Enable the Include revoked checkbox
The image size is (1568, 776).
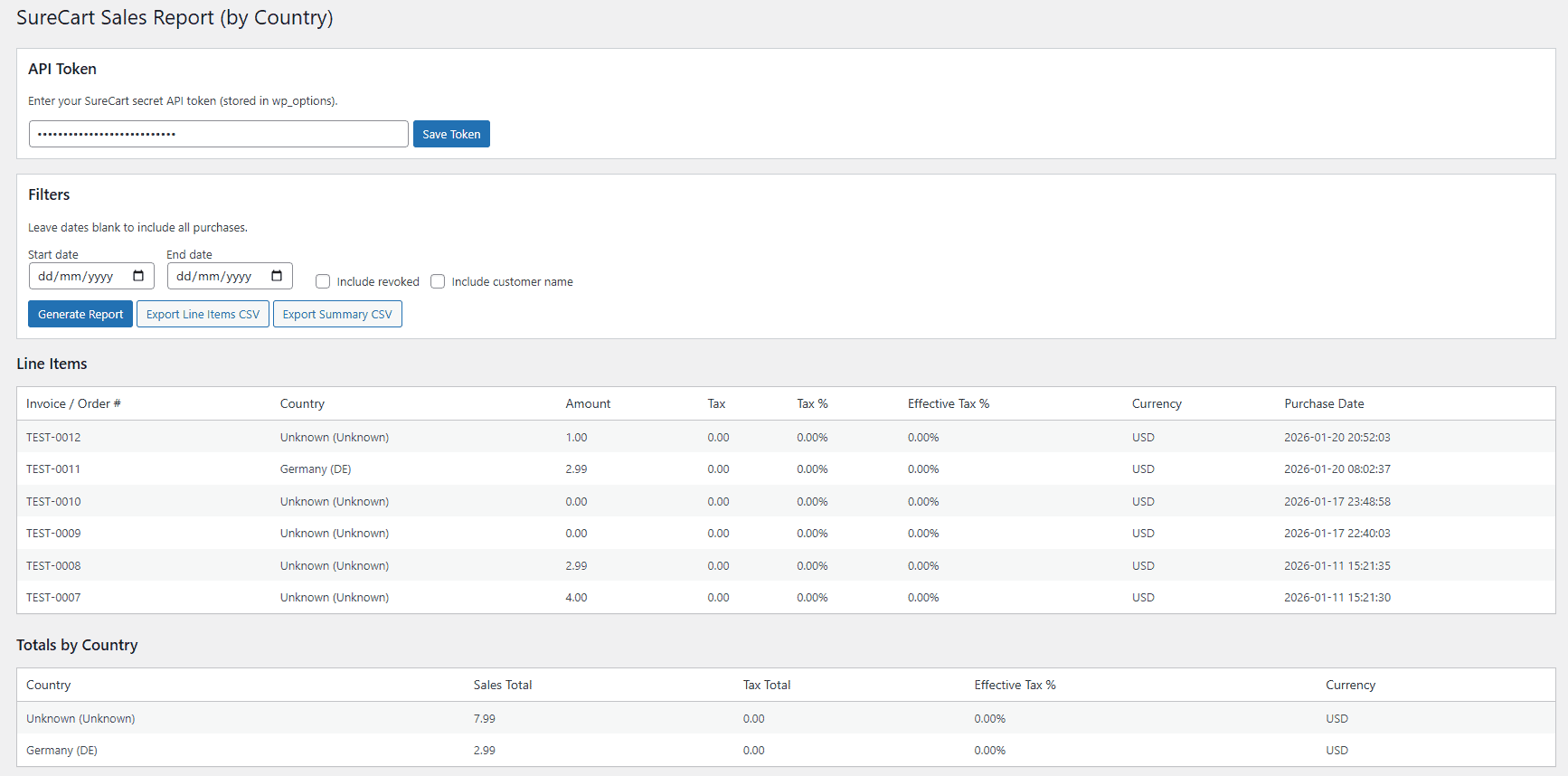pos(323,281)
